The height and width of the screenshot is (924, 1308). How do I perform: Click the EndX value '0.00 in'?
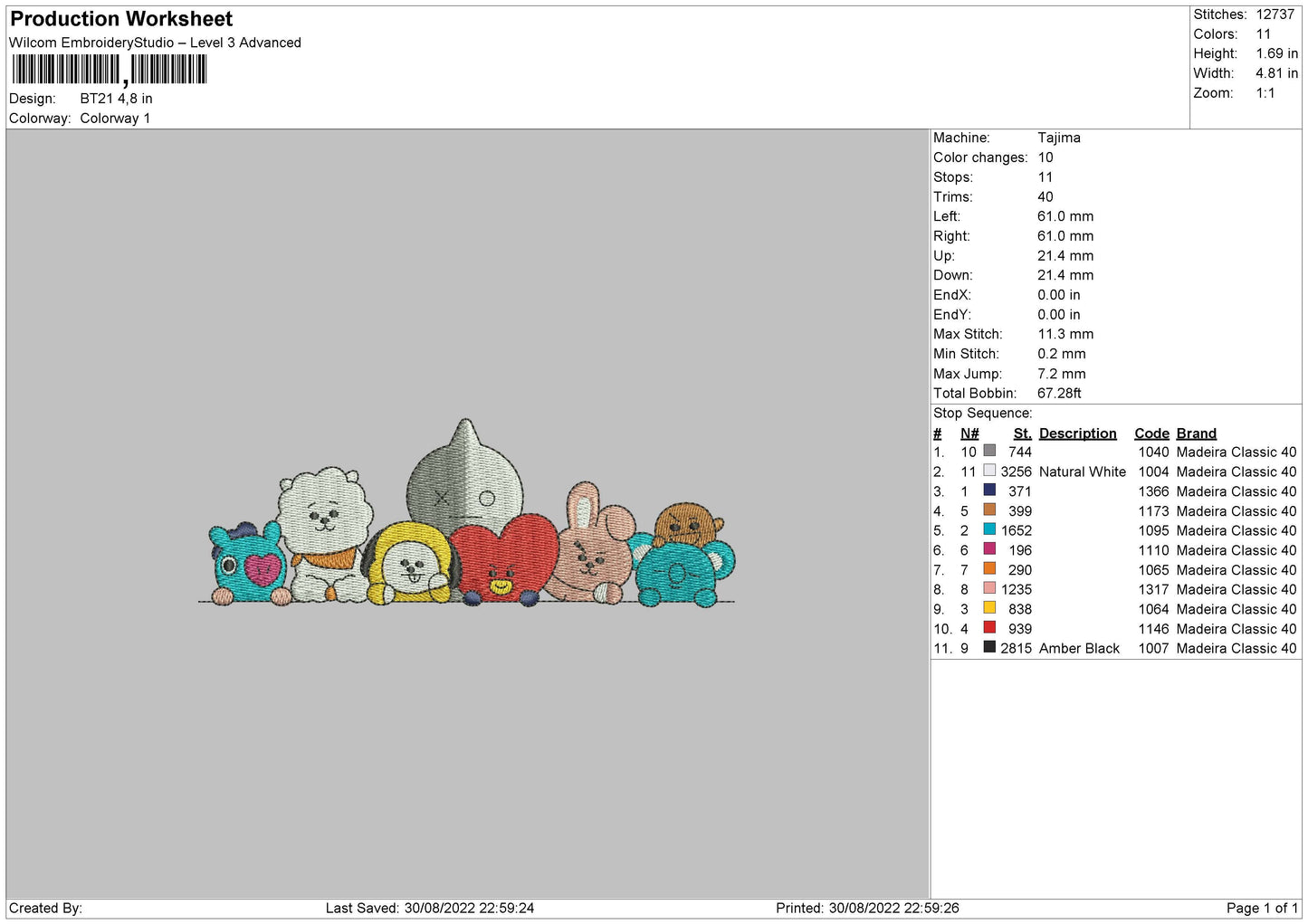[x=1059, y=295]
